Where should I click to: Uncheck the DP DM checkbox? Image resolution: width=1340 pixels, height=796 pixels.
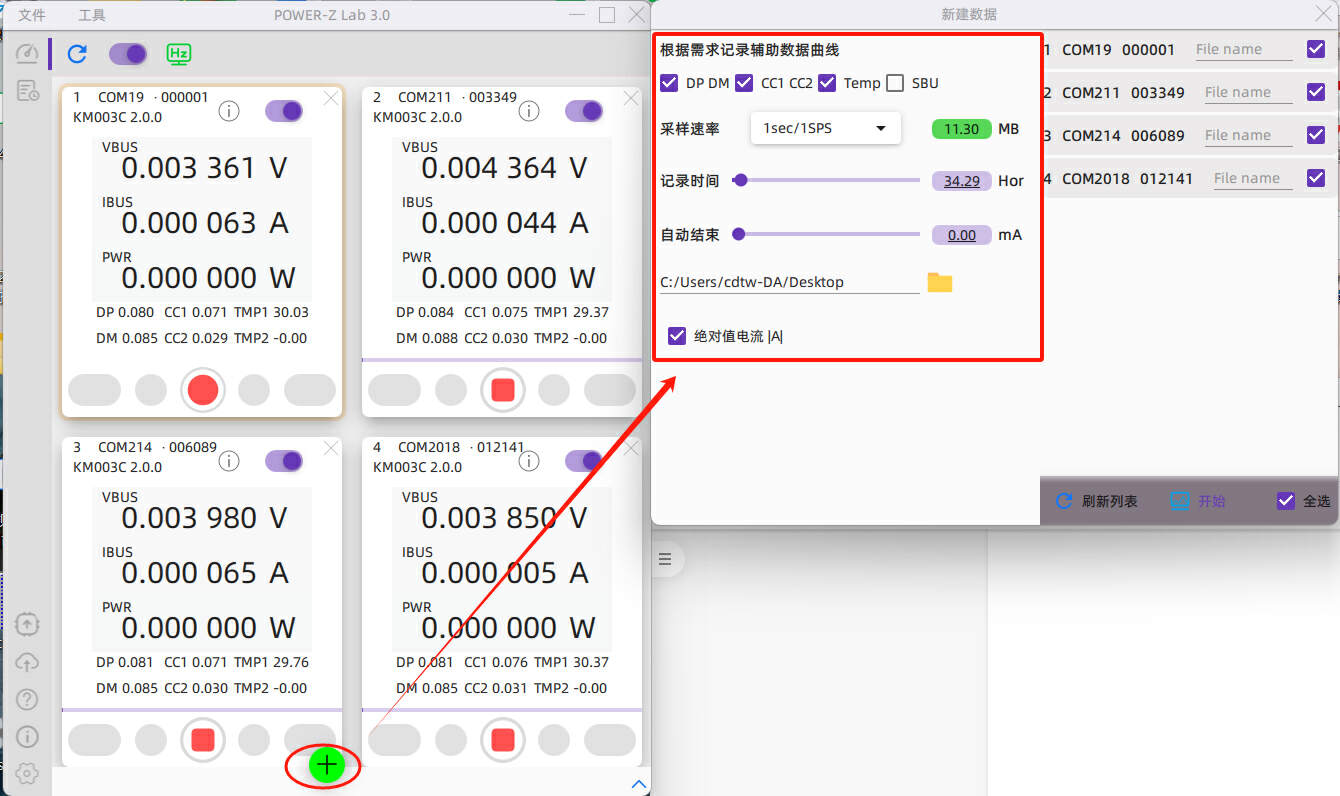(x=669, y=83)
